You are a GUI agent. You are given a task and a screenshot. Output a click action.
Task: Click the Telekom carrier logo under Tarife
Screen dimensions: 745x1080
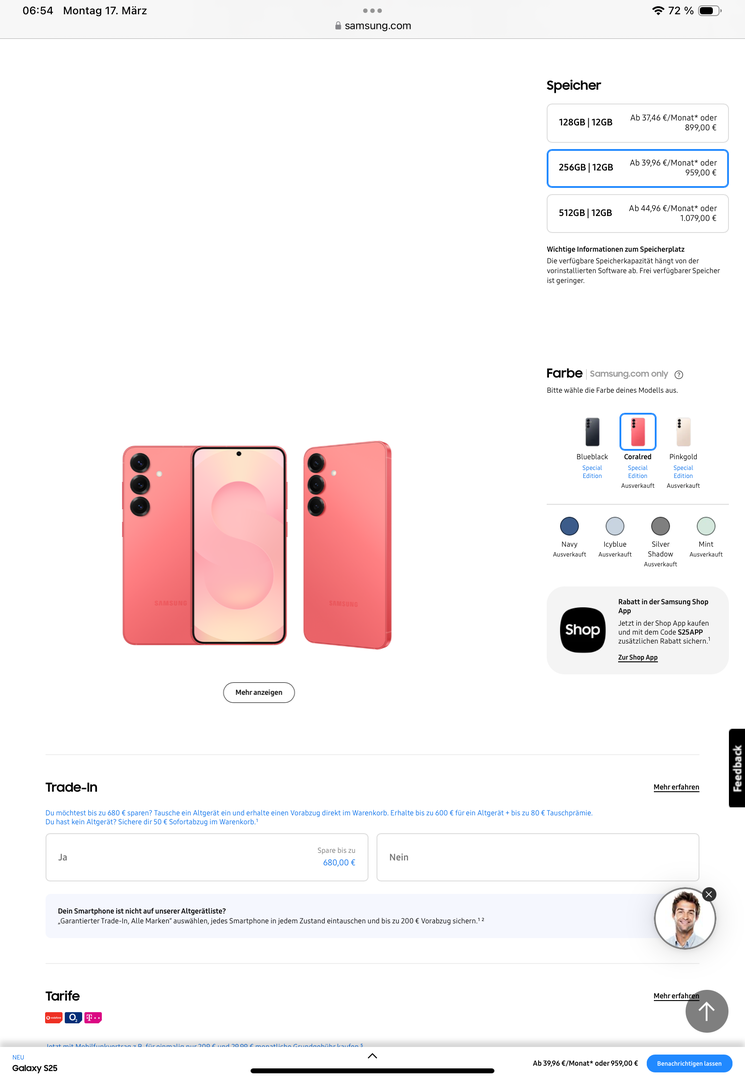tap(93, 1017)
